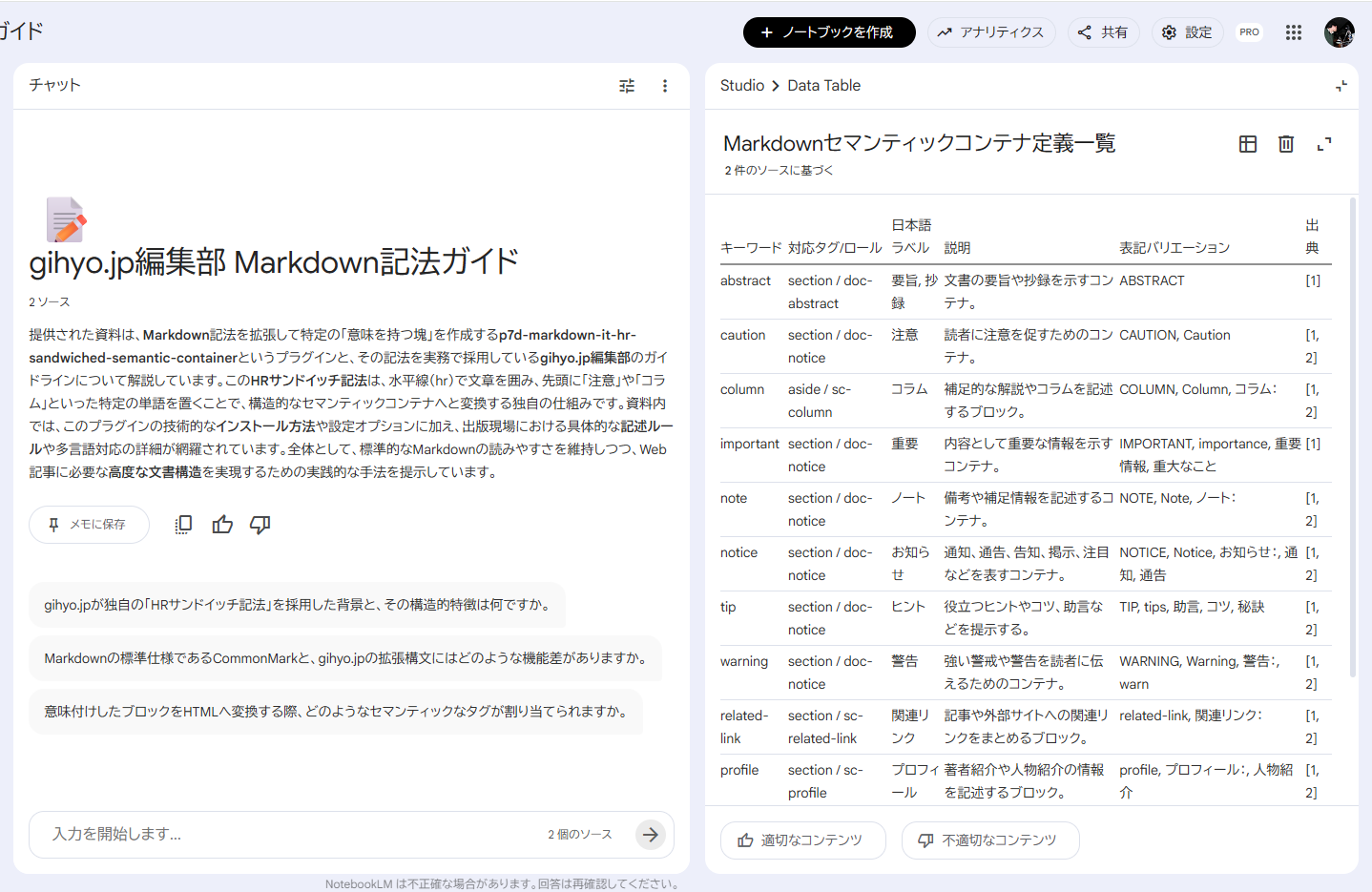Give the summary a thumbs up
Viewport: 1372px width, 892px height.
pos(222,524)
